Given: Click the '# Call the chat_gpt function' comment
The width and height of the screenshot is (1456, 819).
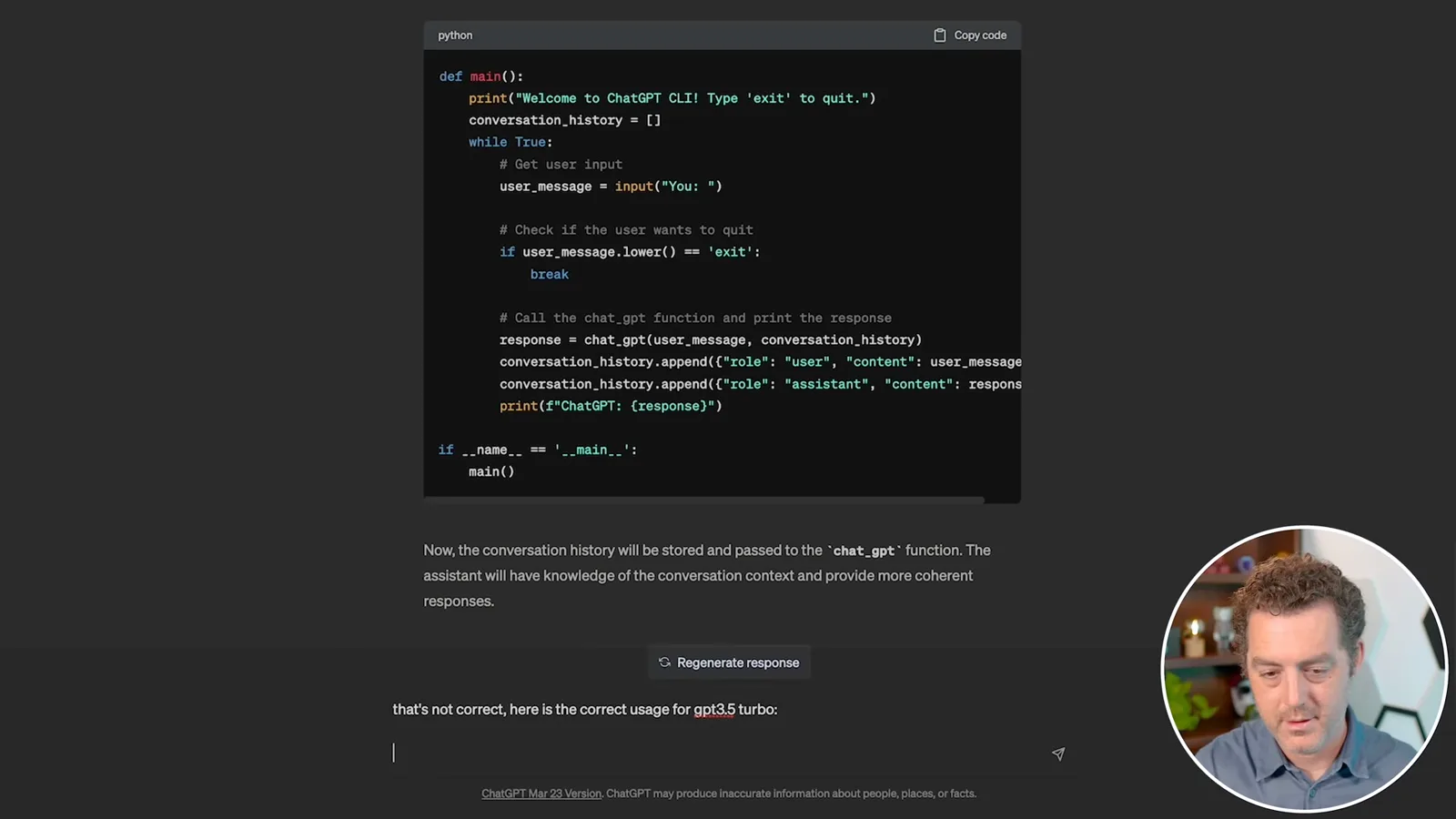Looking at the screenshot, I should tap(695, 318).
